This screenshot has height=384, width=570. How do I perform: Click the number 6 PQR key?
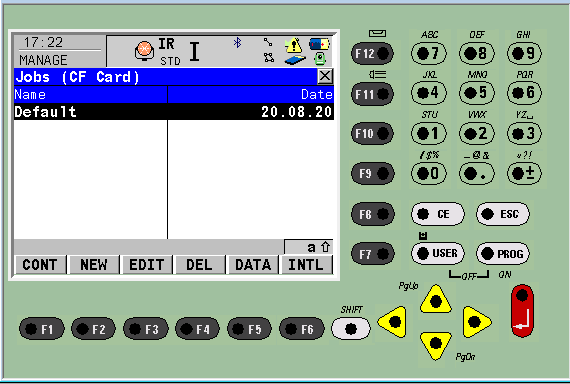point(524,93)
